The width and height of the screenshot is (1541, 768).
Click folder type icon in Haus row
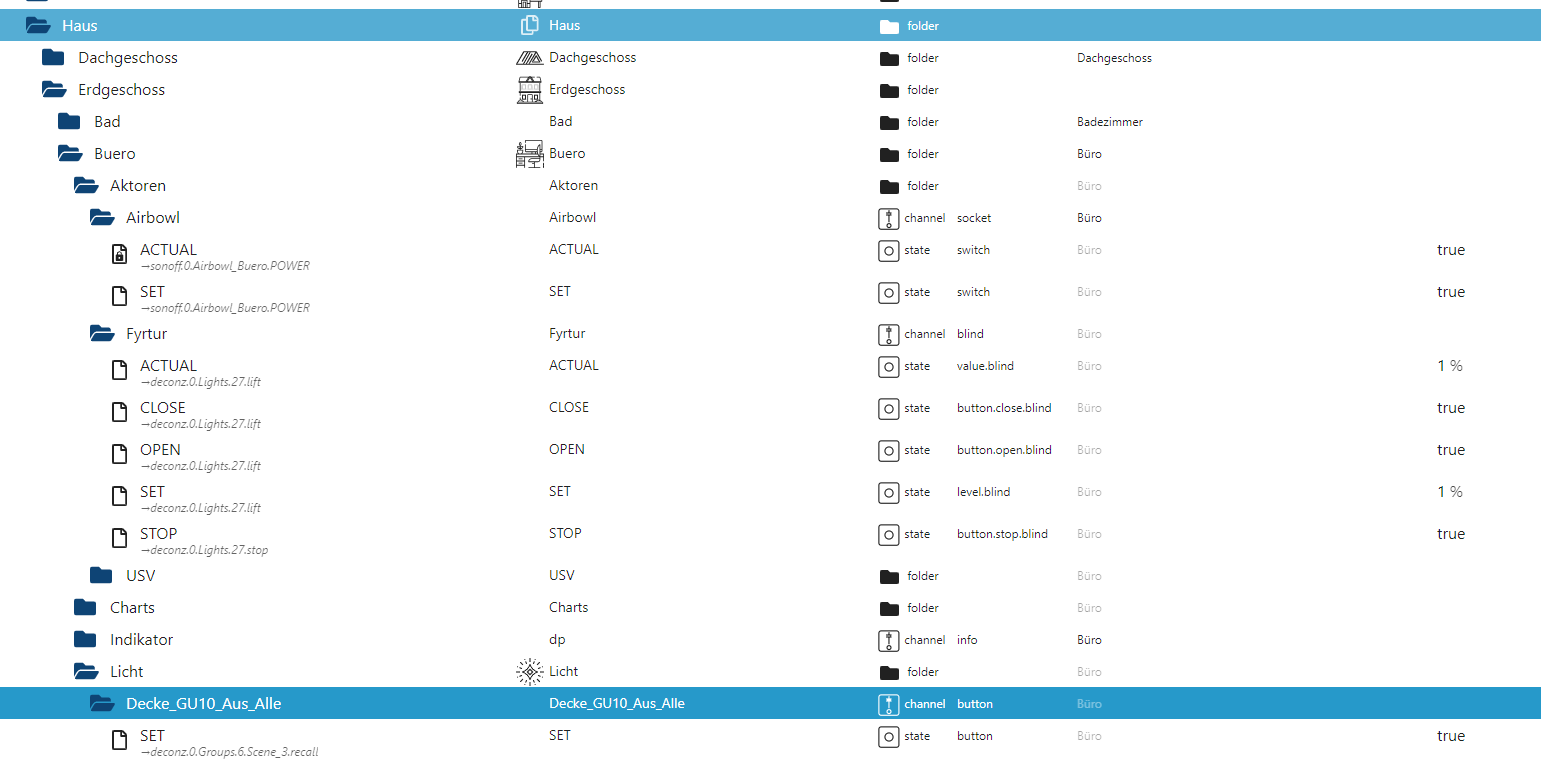click(889, 26)
